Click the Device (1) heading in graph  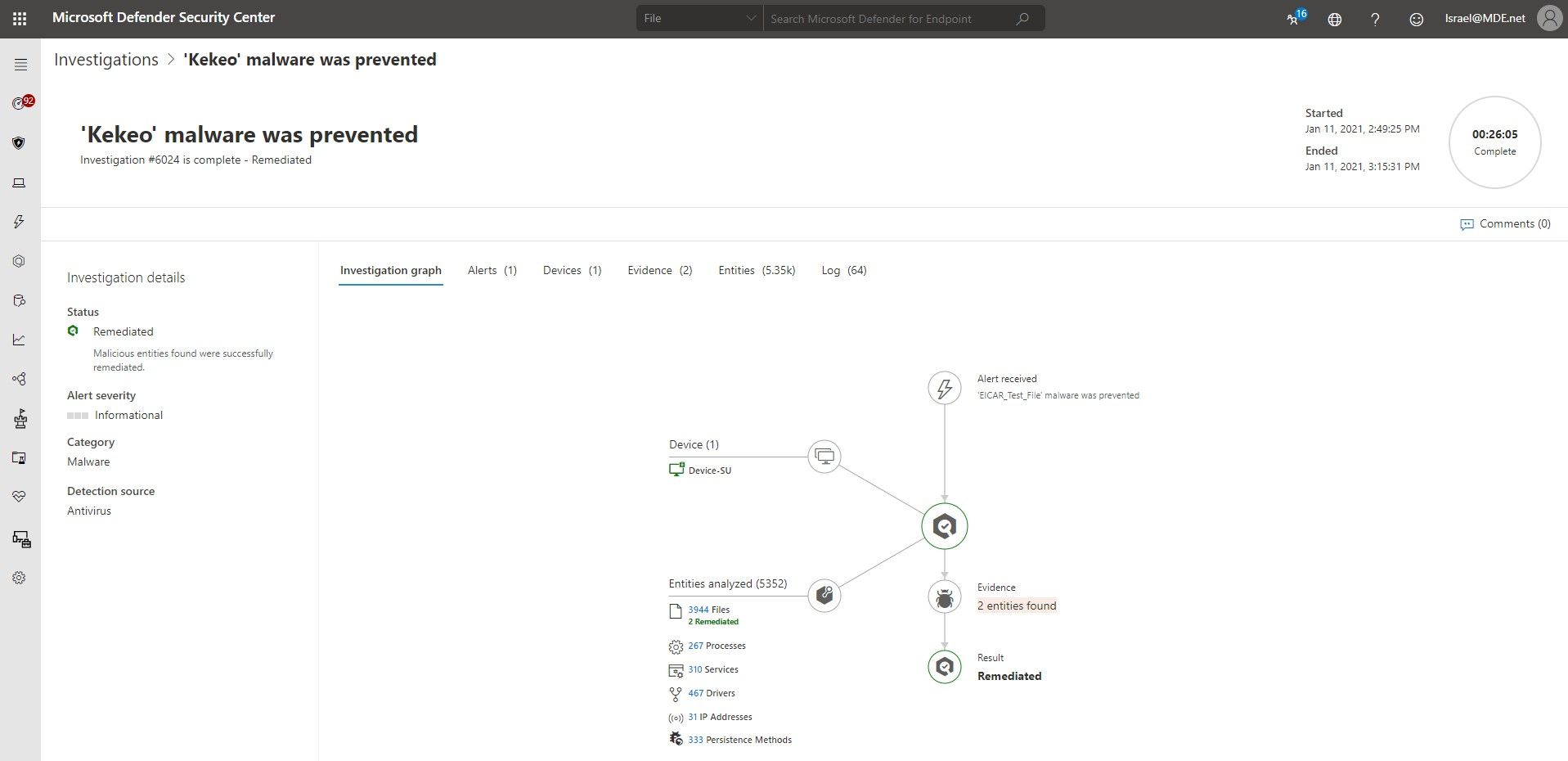[694, 444]
